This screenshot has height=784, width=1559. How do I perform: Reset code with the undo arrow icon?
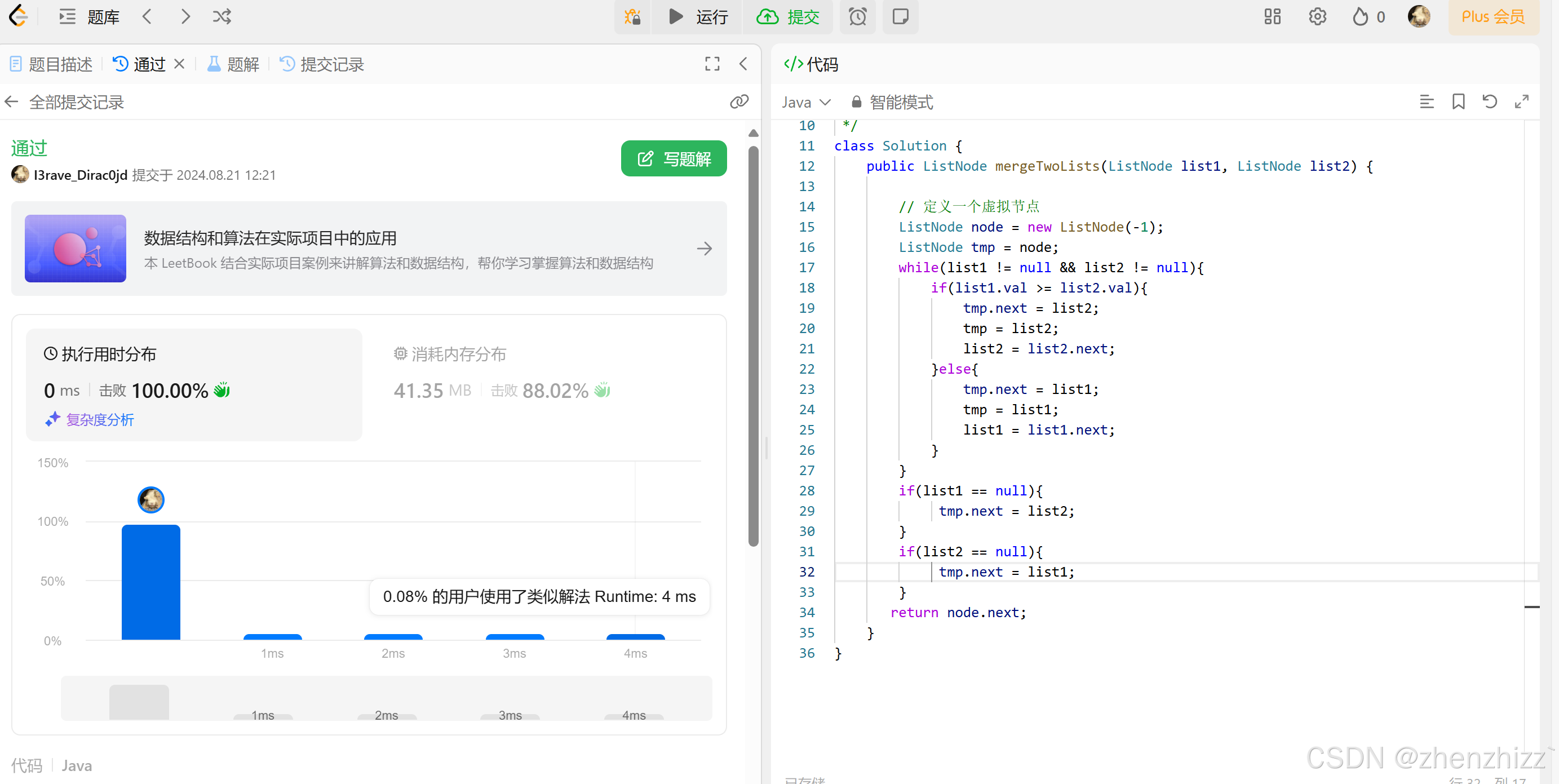pyautogui.click(x=1490, y=101)
